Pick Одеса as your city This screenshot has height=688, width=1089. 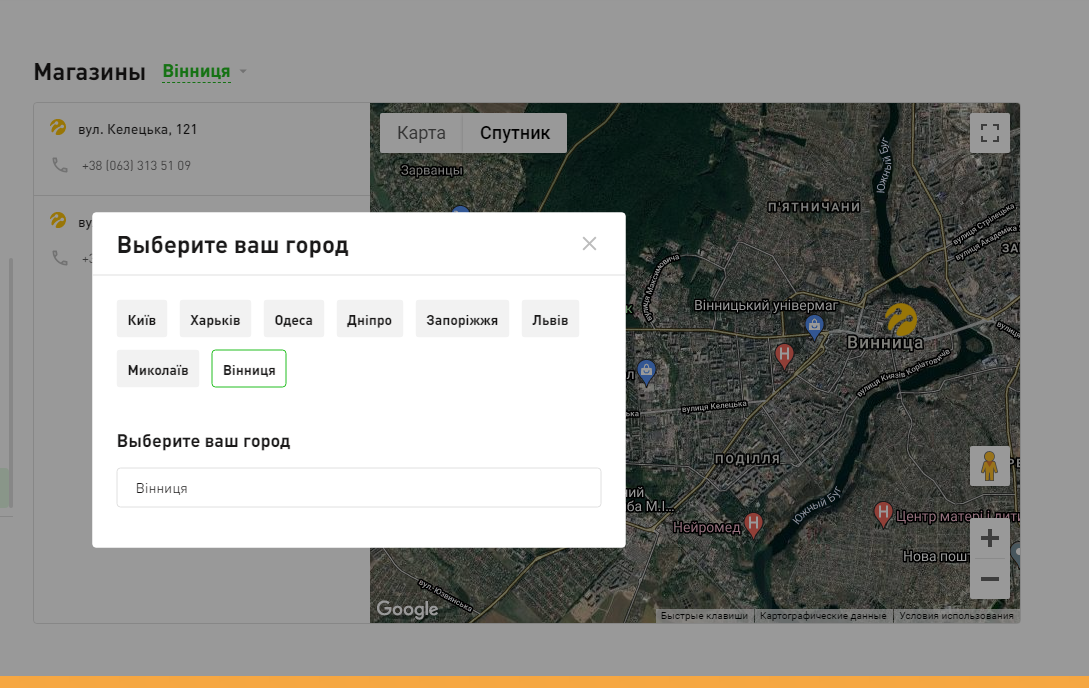click(294, 319)
